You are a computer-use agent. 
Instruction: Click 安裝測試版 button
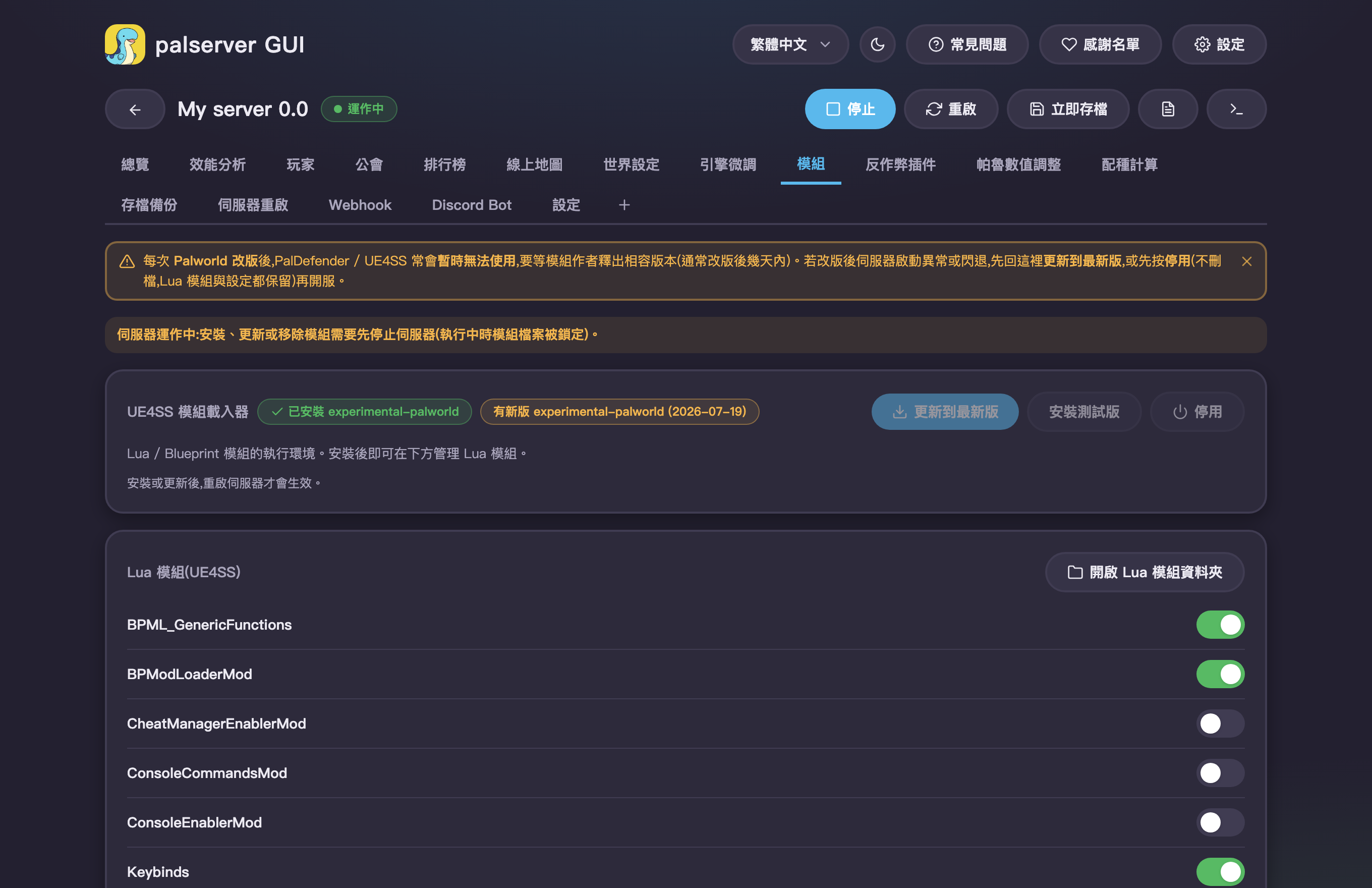pyautogui.click(x=1084, y=412)
